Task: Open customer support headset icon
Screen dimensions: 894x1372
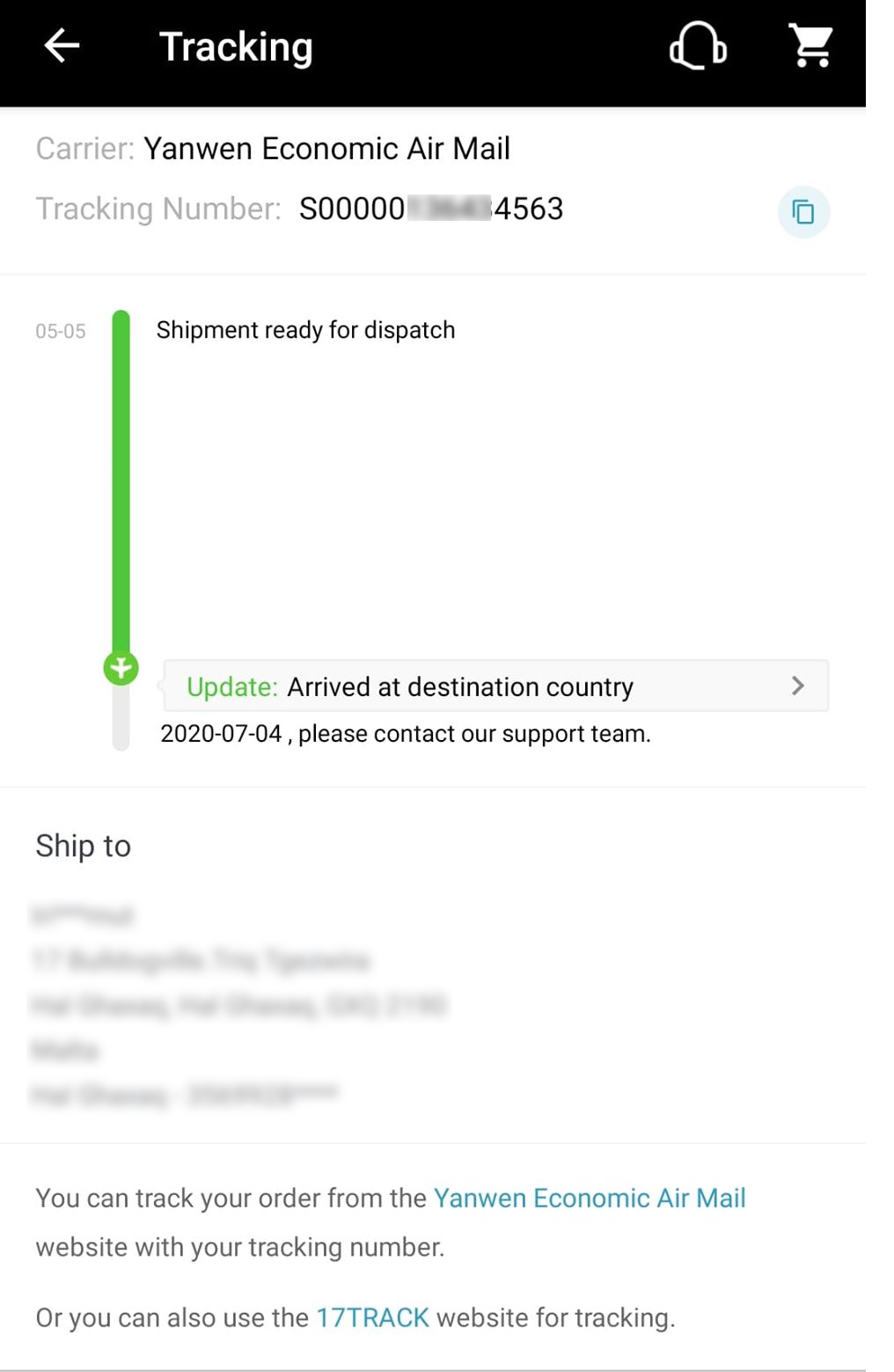Action: [x=698, y=46]
